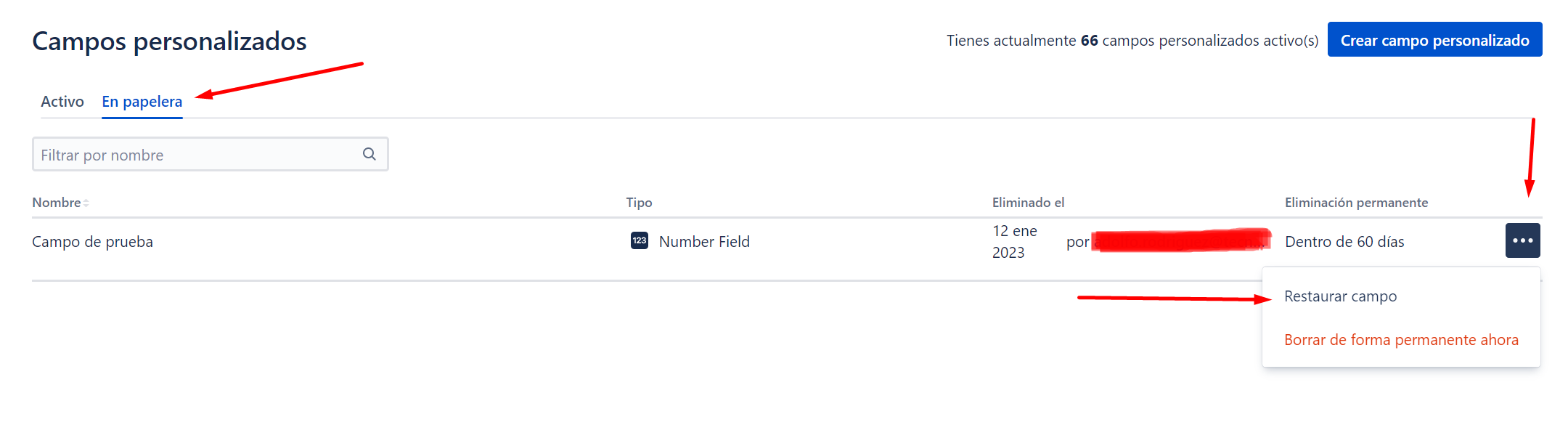This screenshot has width=1568, height=430.
Task: Click the Dentro de 60 días text
Action: pyautogui.click(x=1344, y=242)
